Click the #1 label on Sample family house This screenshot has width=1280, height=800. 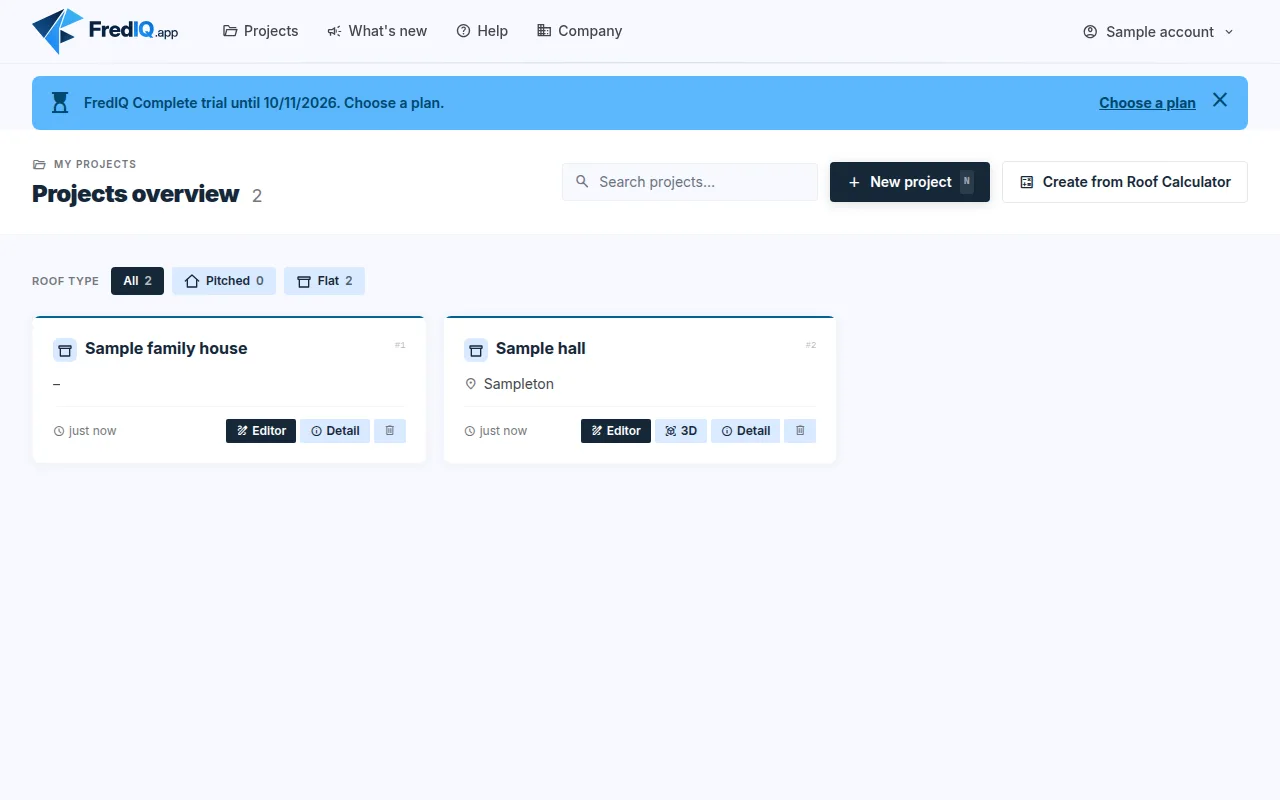(x=400, y=345)
